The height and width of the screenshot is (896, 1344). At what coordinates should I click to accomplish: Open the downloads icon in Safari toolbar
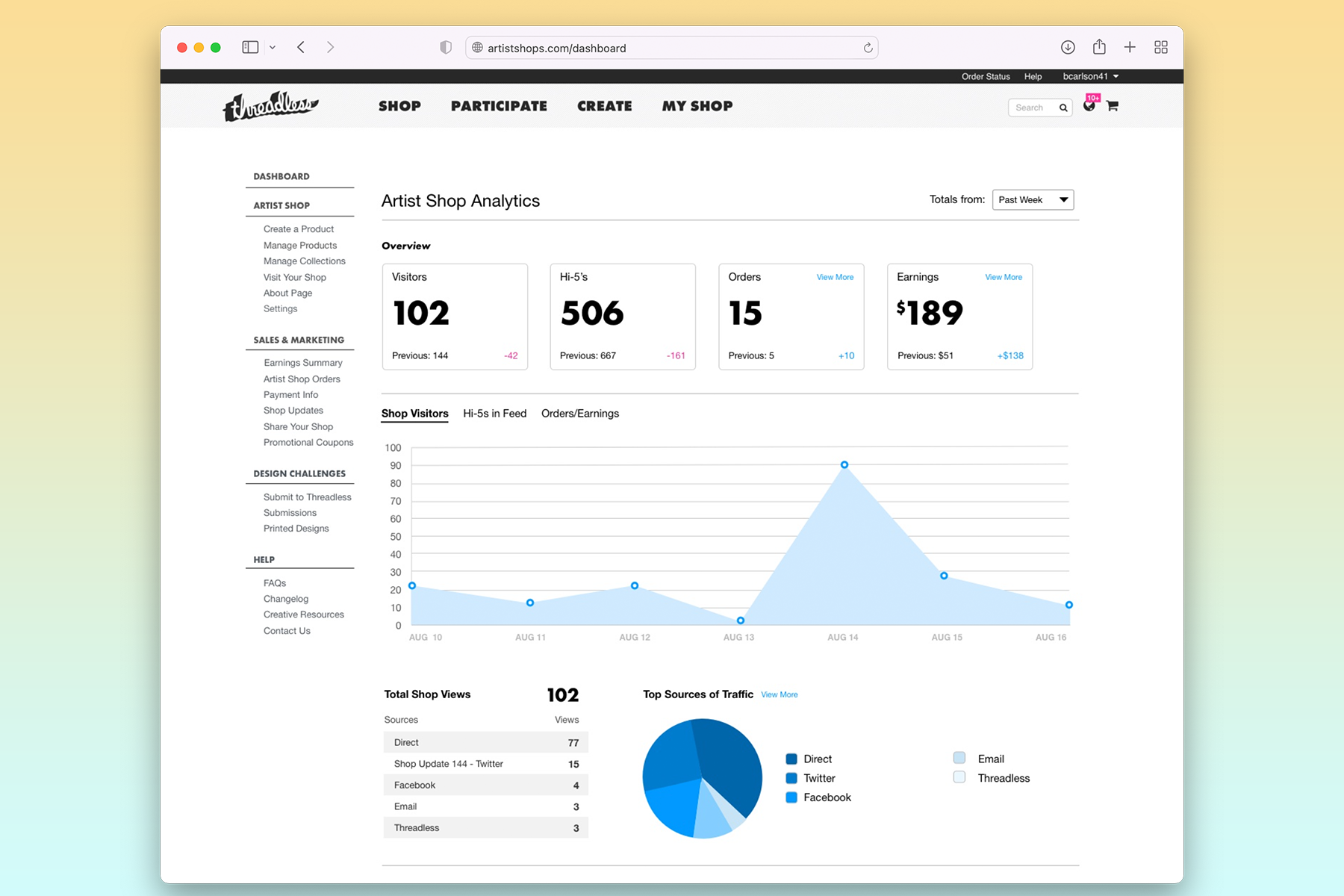point(1068,47)
